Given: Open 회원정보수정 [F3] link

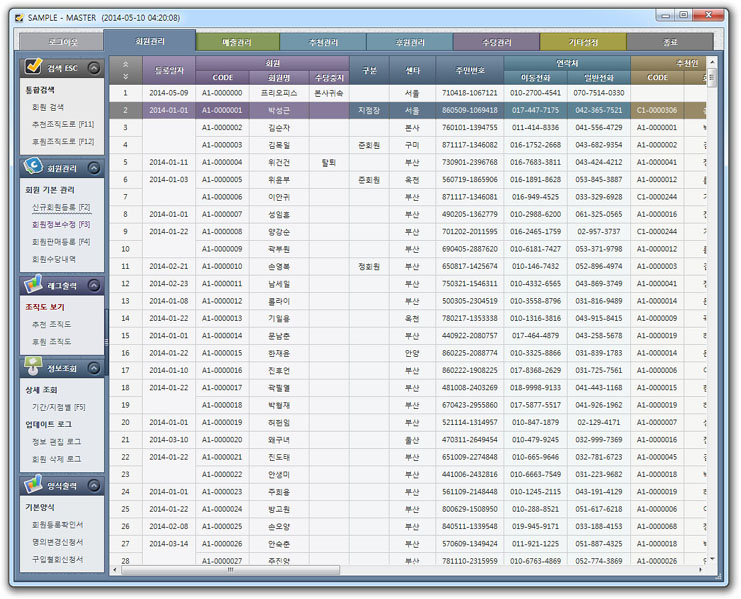Looking at the screenshot, I should coord(61,224).
